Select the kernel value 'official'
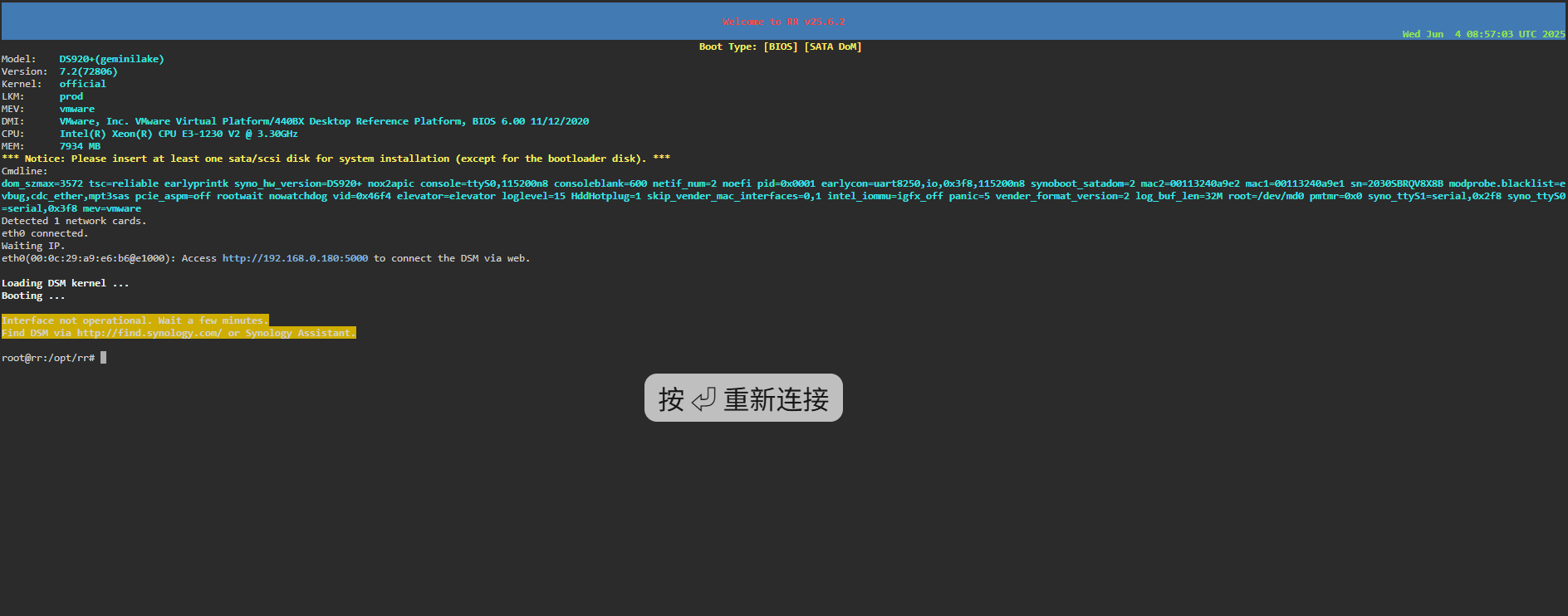Viewport: 1568px width, 616px height. point(83,84)
